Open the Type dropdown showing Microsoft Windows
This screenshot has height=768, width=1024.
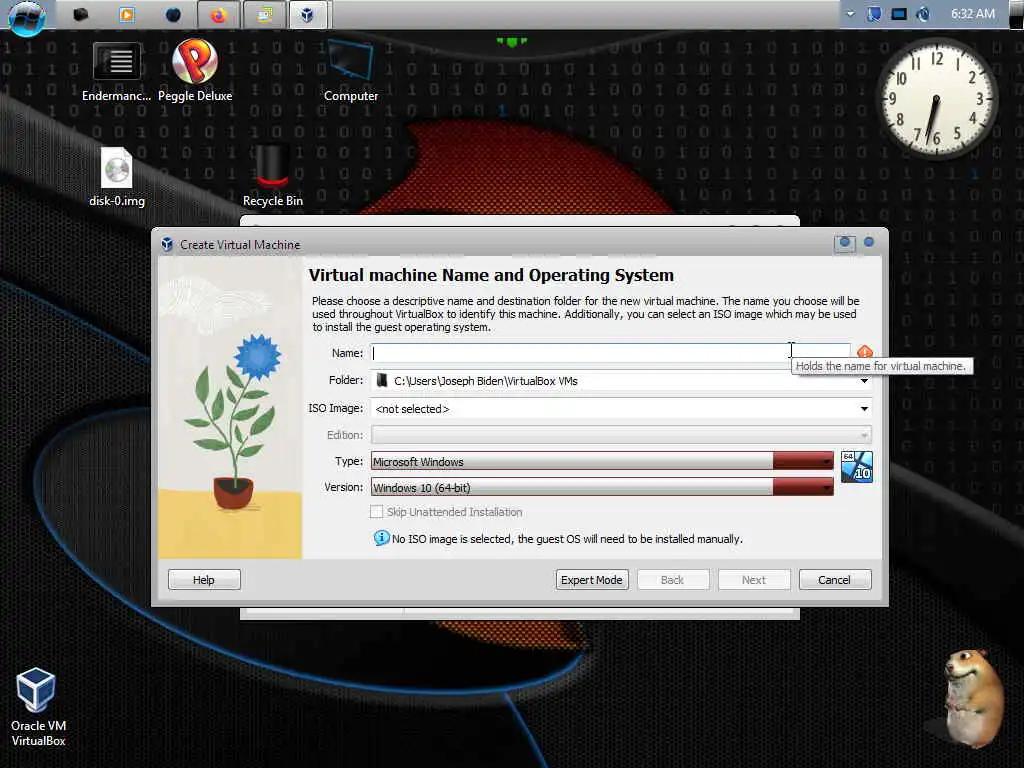pos(602,461)
